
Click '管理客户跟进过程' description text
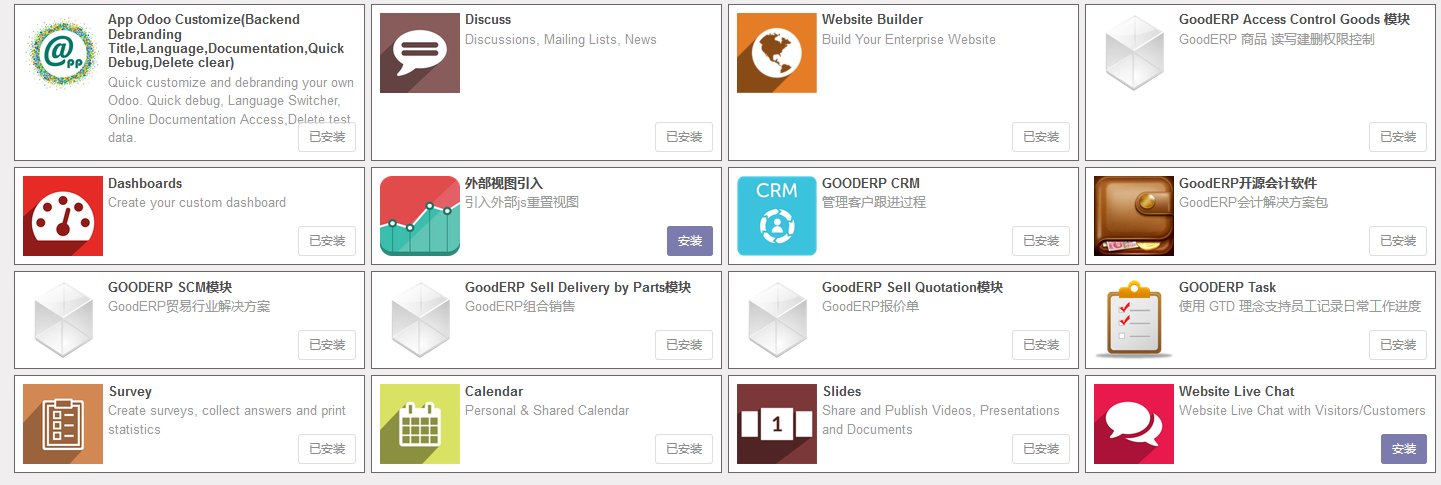[874, 202]
